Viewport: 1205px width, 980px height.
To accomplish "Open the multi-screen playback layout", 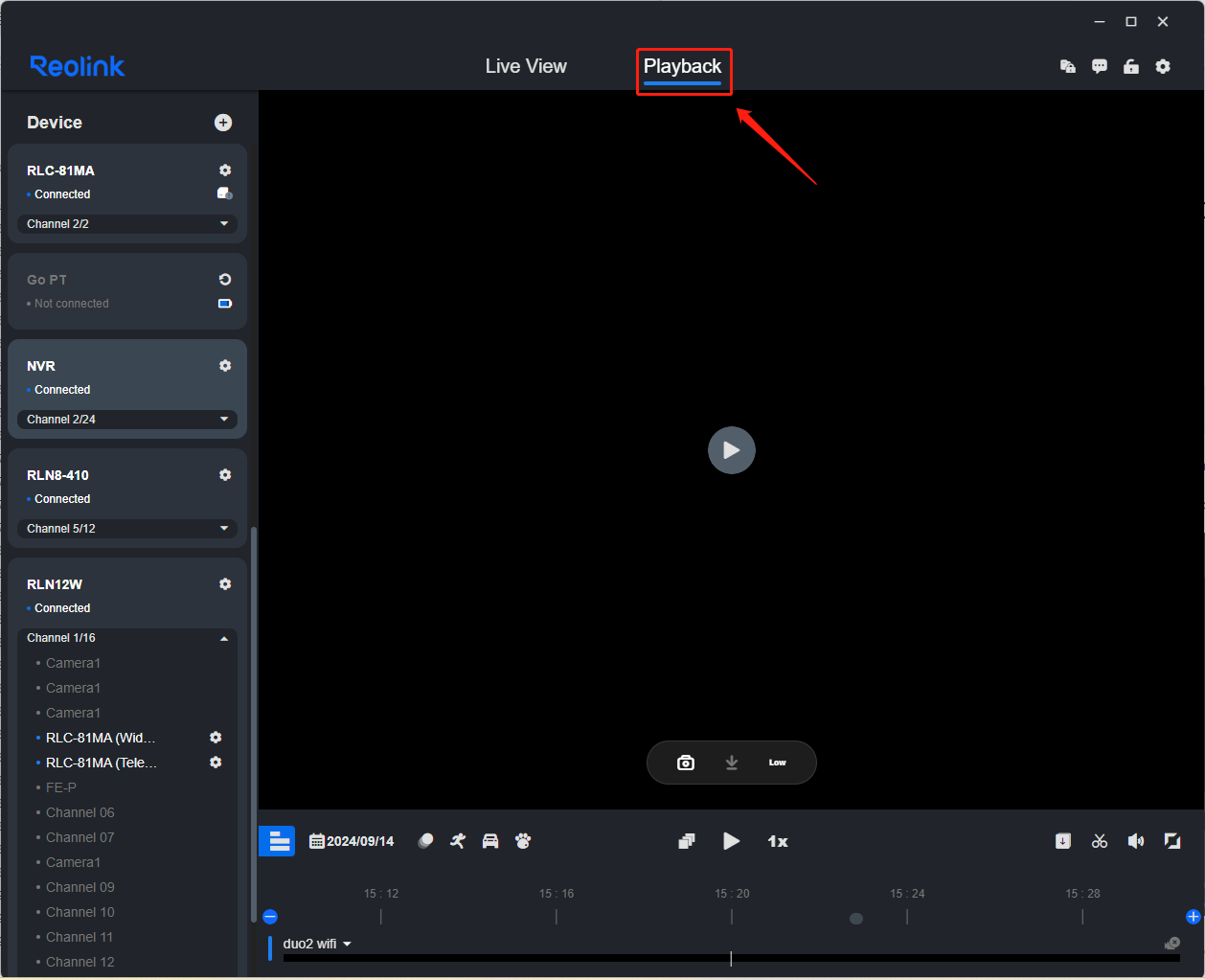I will pos(687,841).
